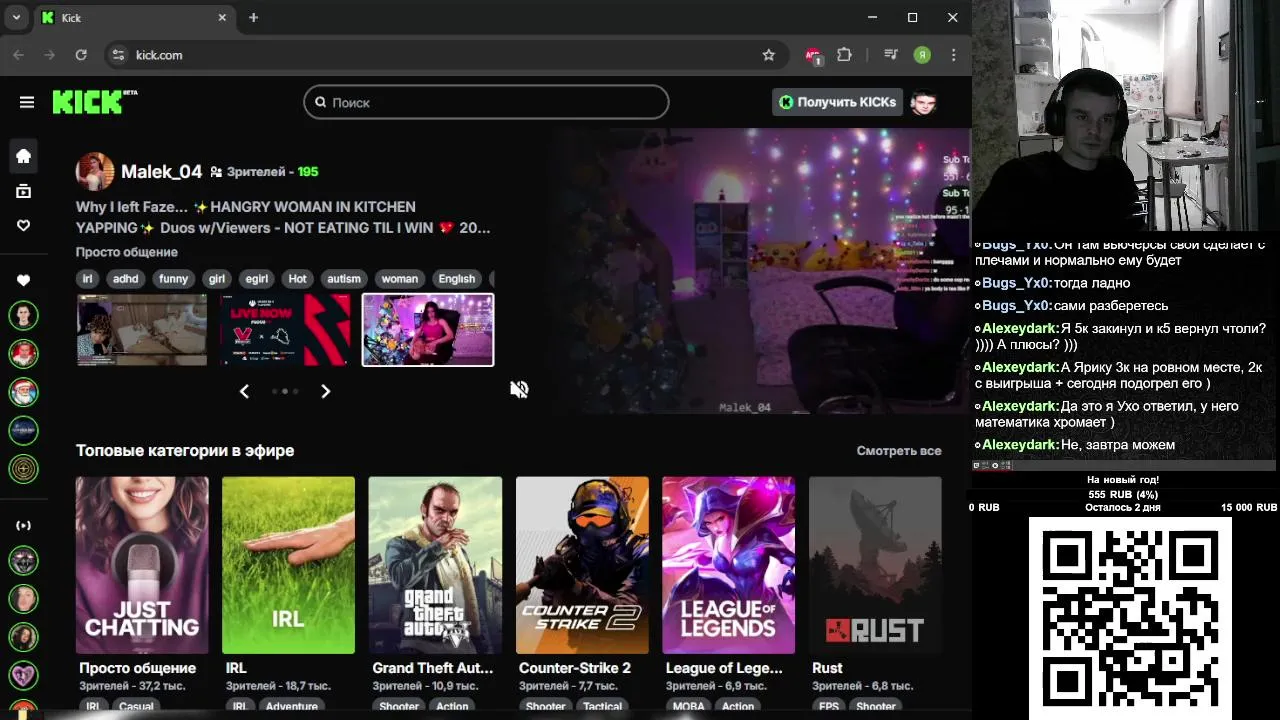Image resolution: width=1280 pixels, height=720 pixels.
Task: Select the highlighted Malek_04 carousel thumbnail
Action: [x=428, y=330]
